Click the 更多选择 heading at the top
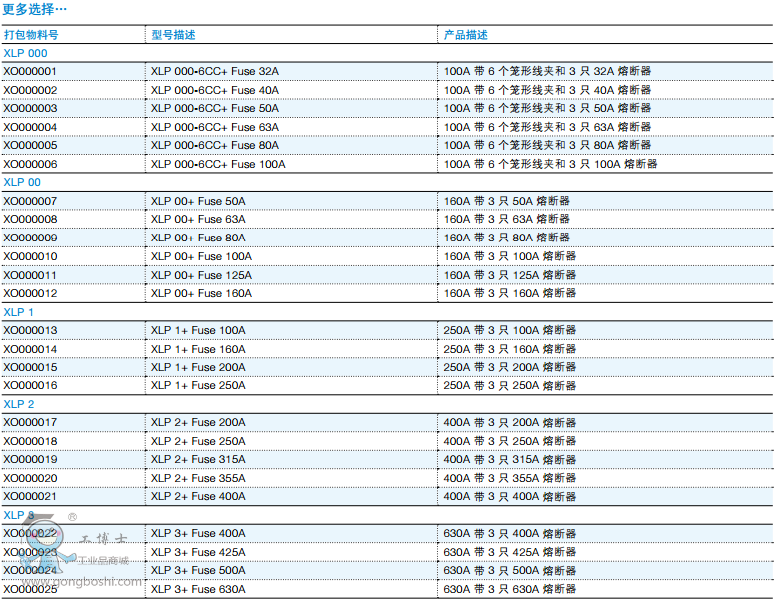 (x=35, y=9)
